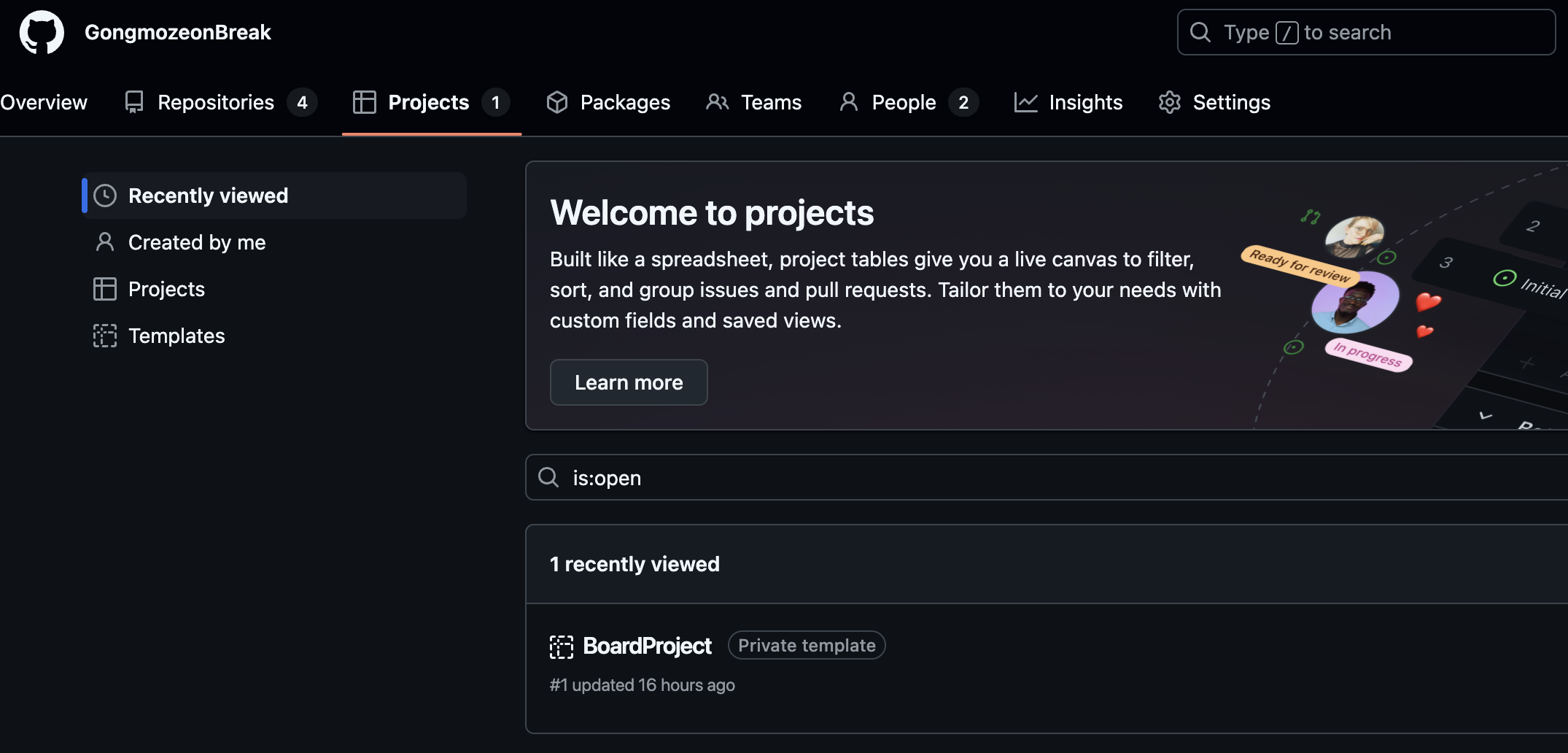1568x753 pixels.
Task: Click the clock icon beside Recently viewed
Action: pyautogui.click(x=105, y=196)
